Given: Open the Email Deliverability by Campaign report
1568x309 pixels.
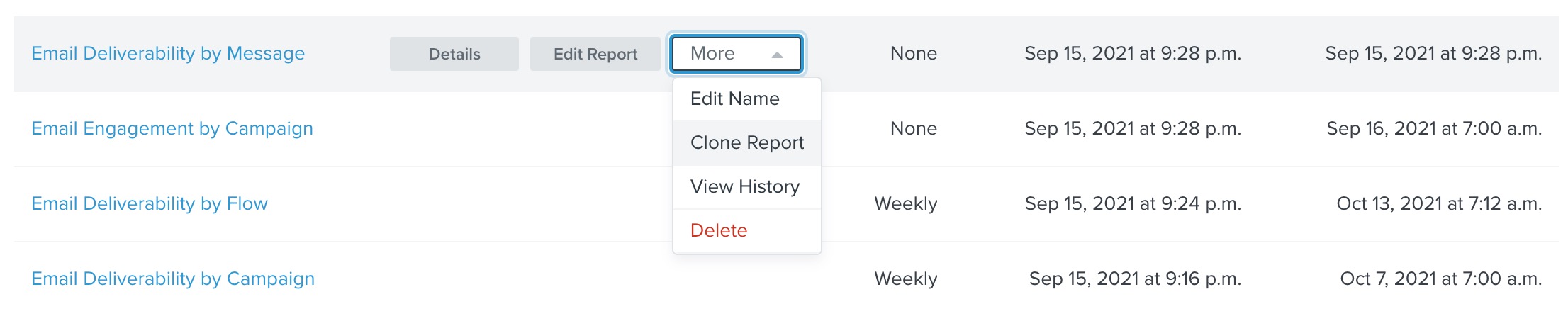Looking at the screenshot, I should click(173, 279).
